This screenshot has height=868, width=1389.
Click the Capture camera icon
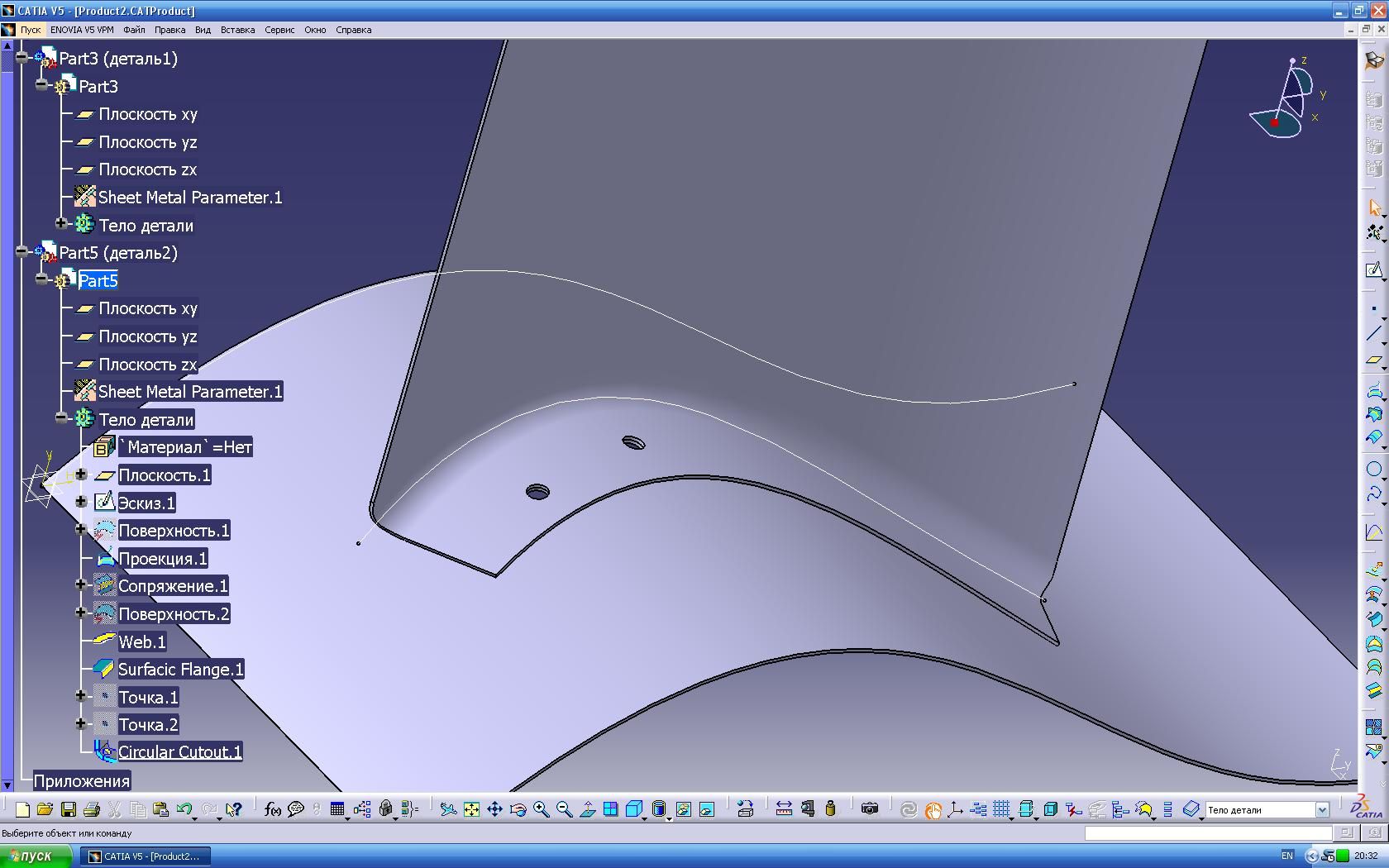tap(869, 809)
